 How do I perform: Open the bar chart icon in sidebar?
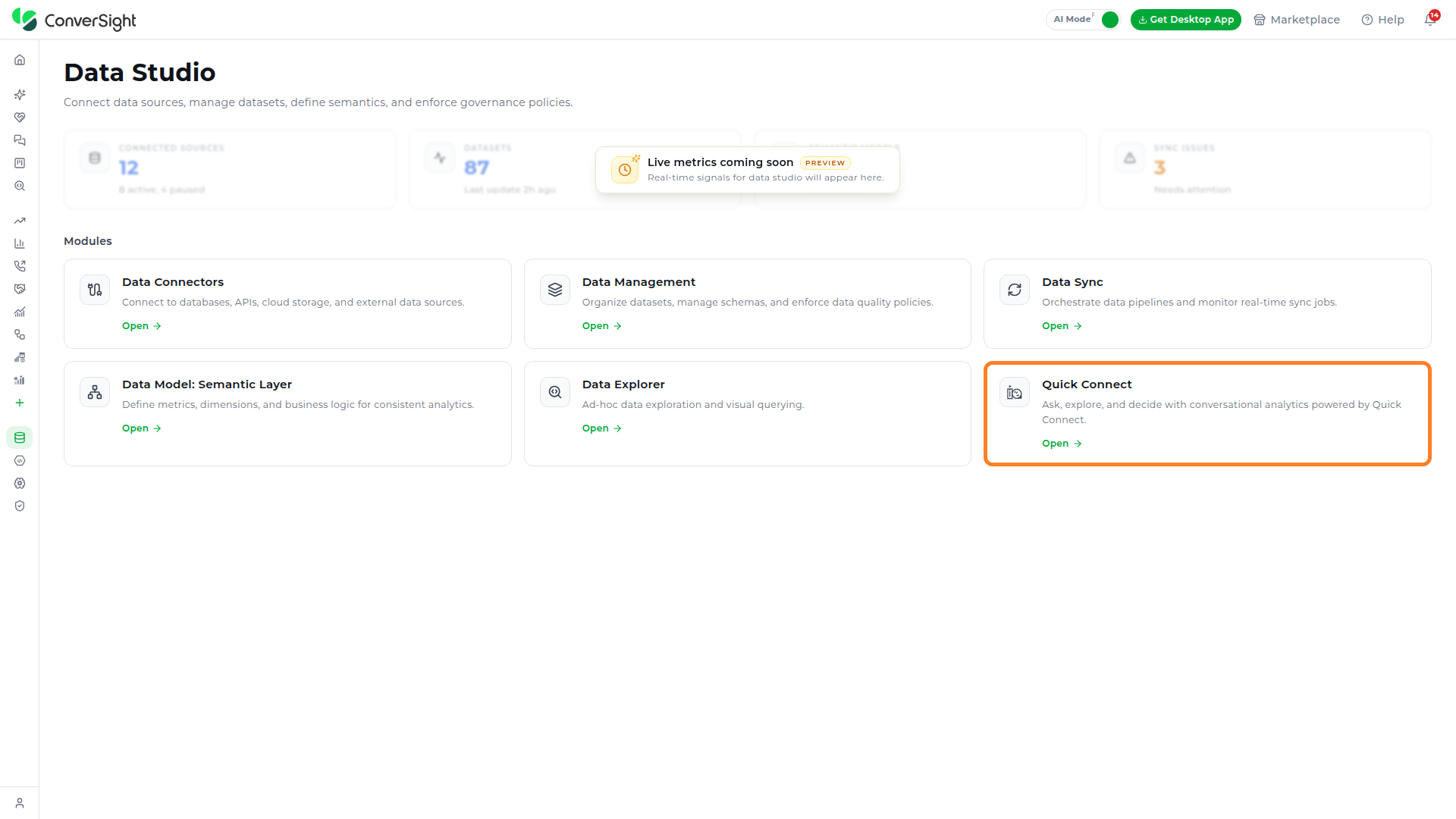tap(20, 243)
